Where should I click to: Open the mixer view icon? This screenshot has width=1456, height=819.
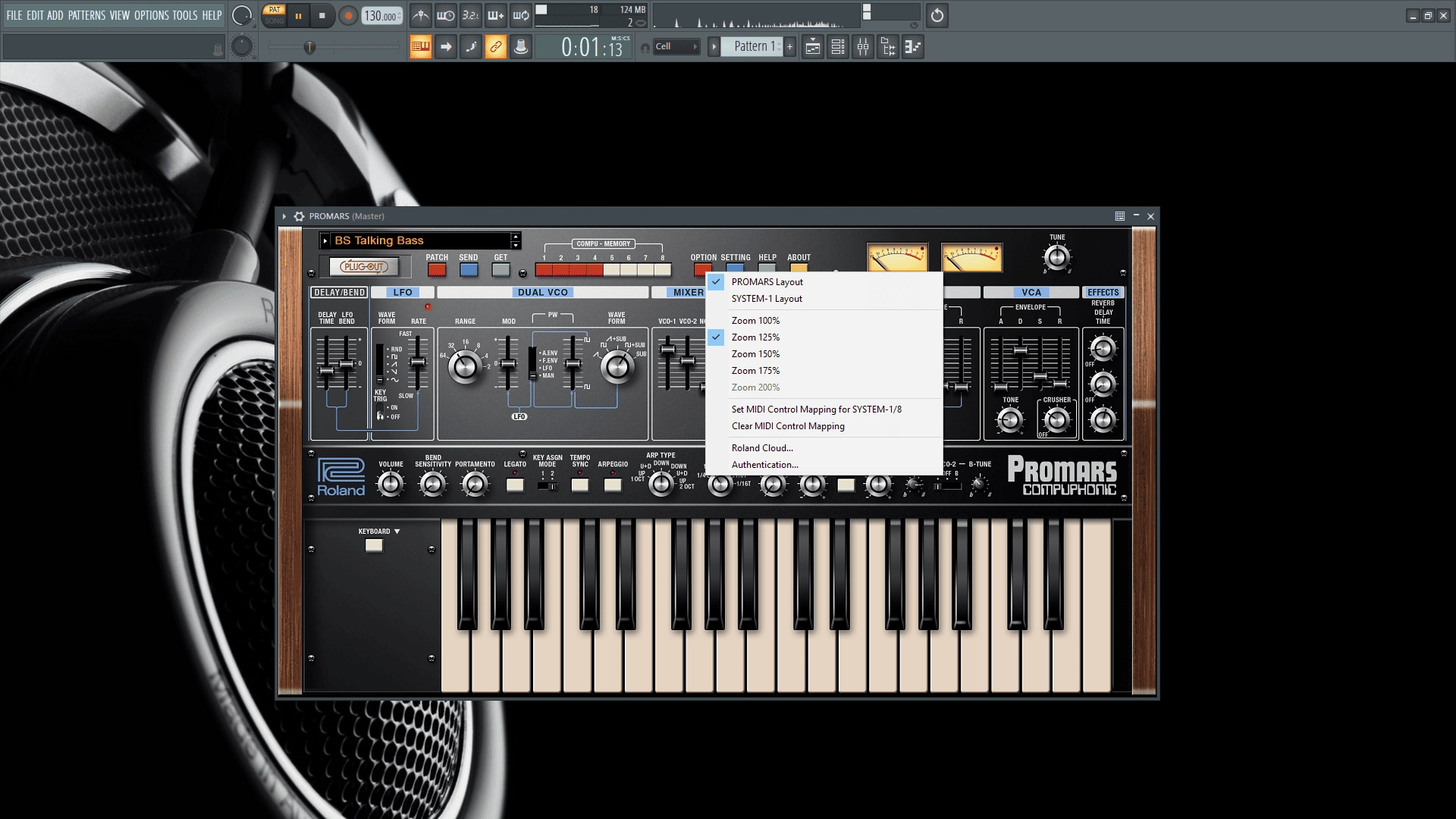pyautogui.click(x=863, y=47)
